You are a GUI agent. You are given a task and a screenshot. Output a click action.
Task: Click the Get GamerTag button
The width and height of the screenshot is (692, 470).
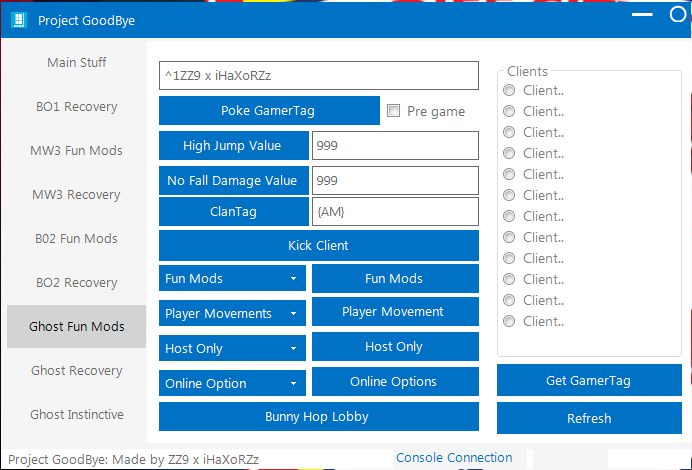click(589, 380)
